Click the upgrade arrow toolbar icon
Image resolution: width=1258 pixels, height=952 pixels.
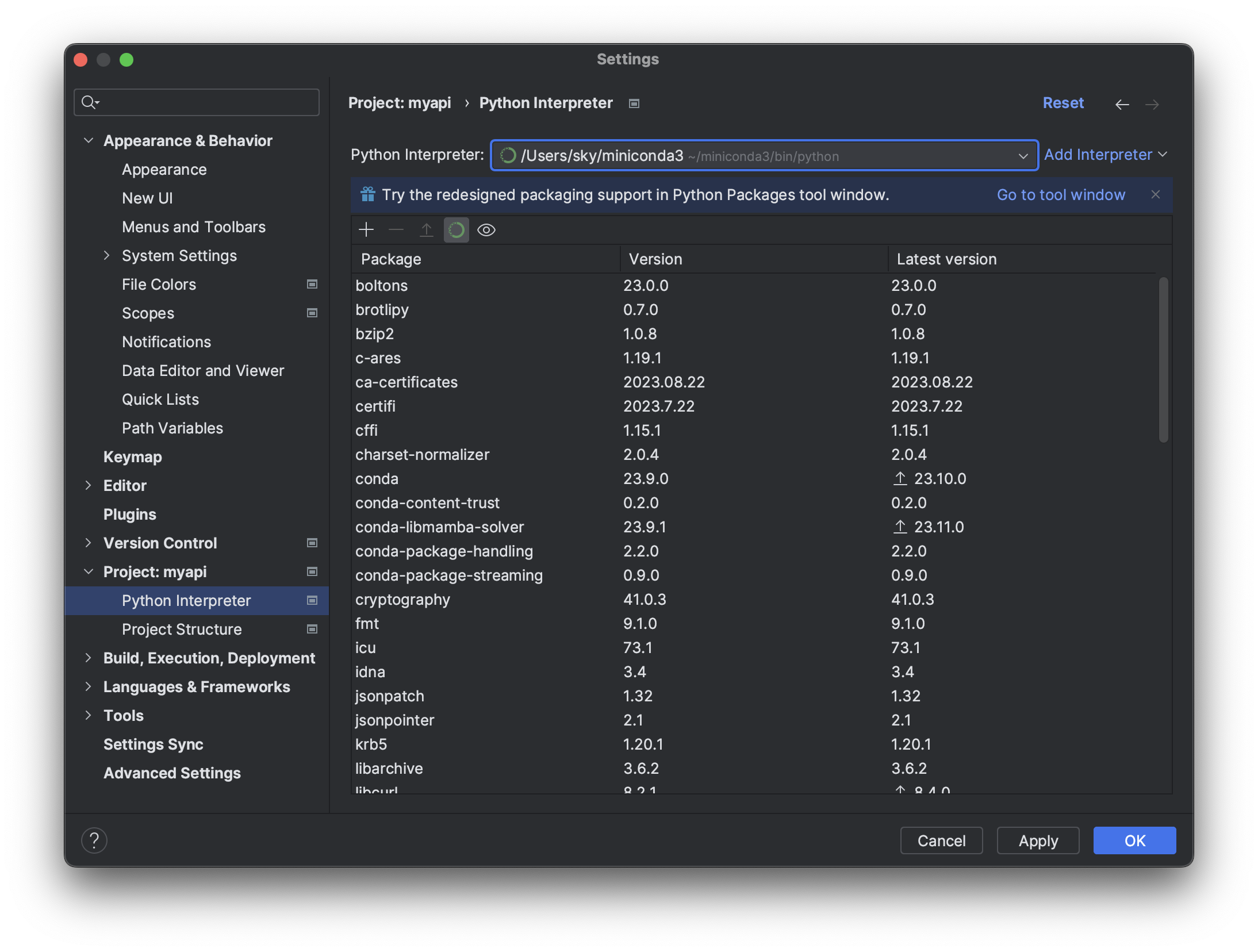coord(426,230)
